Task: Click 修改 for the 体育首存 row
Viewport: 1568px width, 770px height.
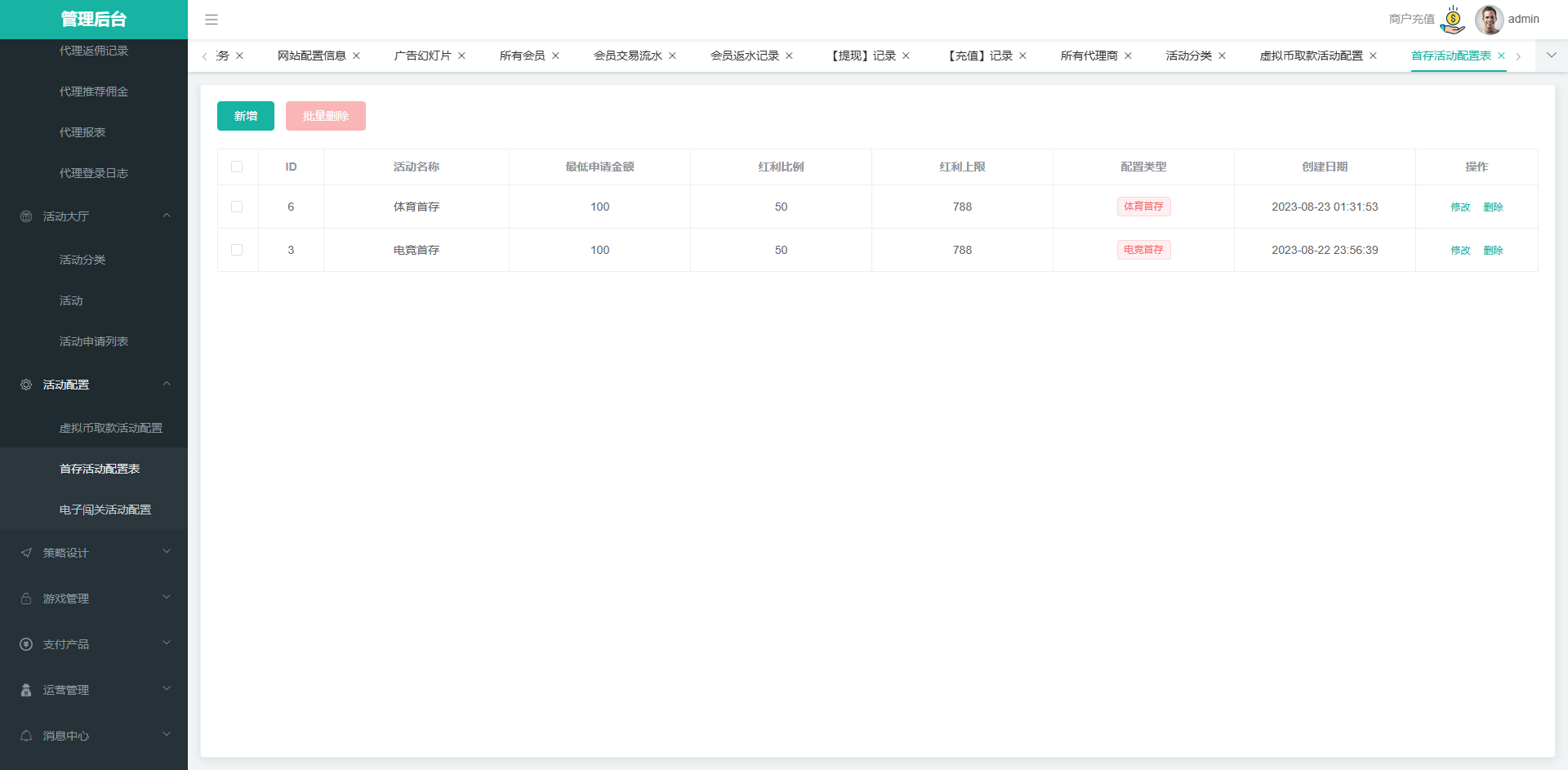Action: 1460,207
